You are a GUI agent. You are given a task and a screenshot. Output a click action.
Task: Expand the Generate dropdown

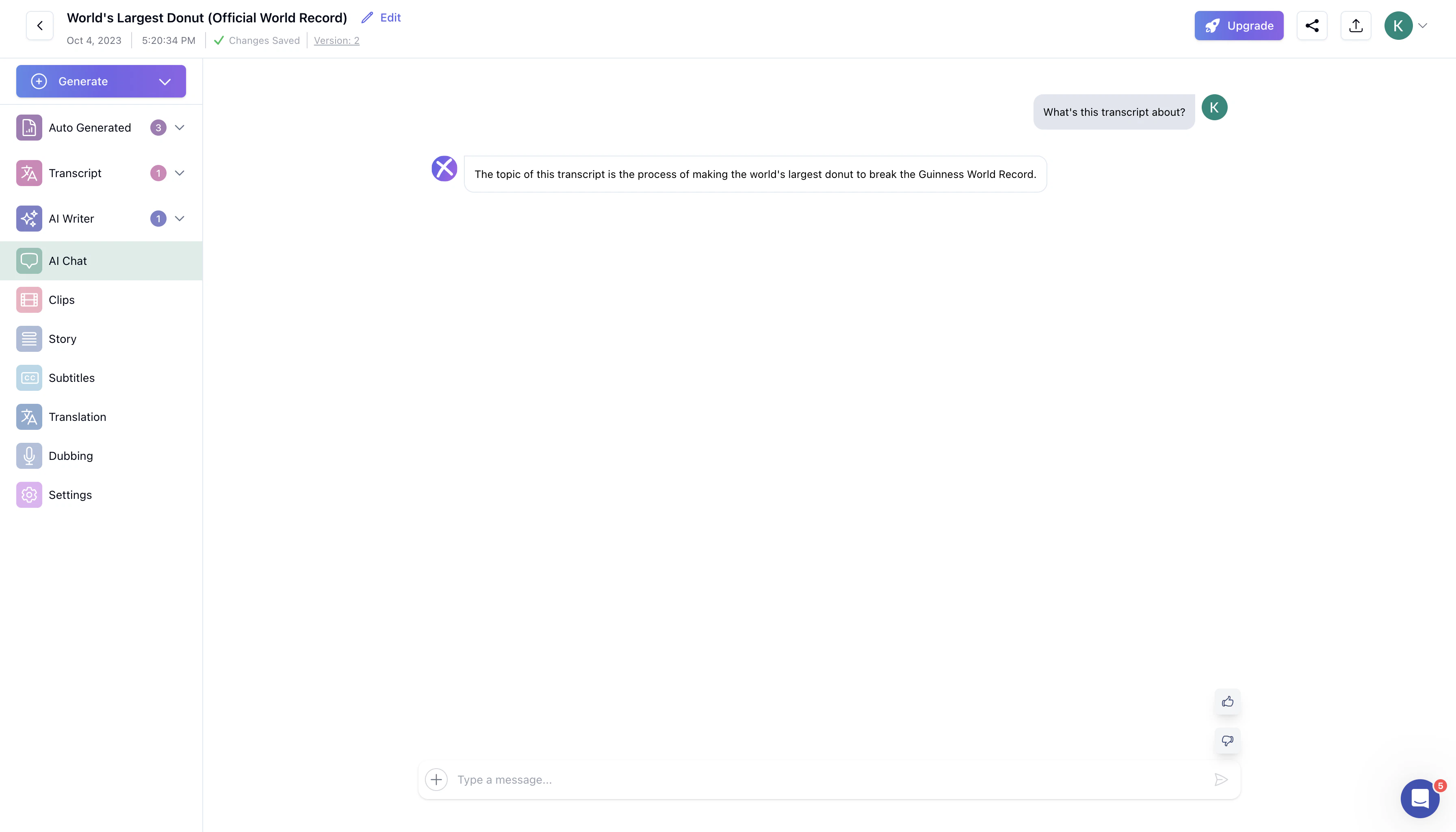tap(165, 80)
